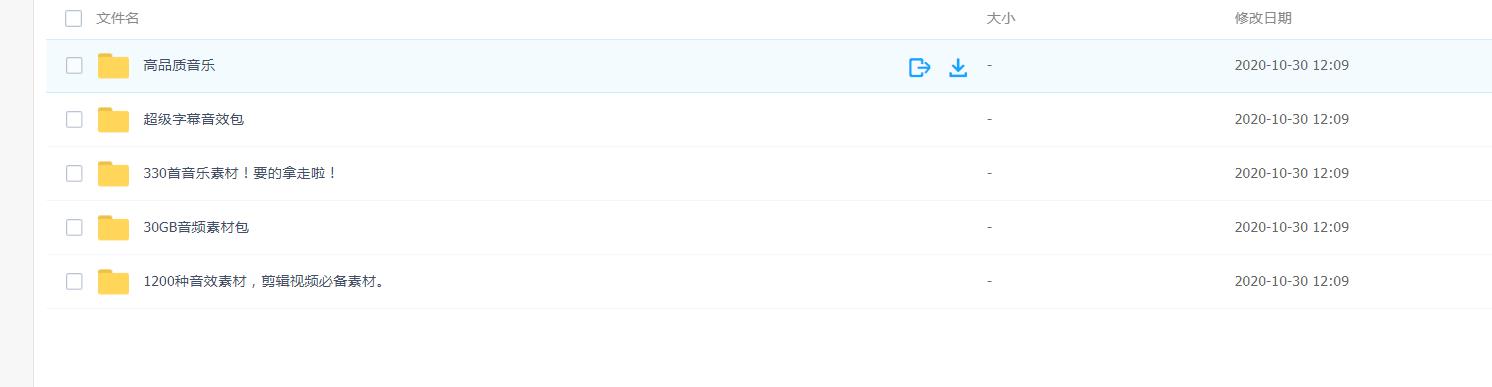Sort by the 大小 column header

[1001, 18]
